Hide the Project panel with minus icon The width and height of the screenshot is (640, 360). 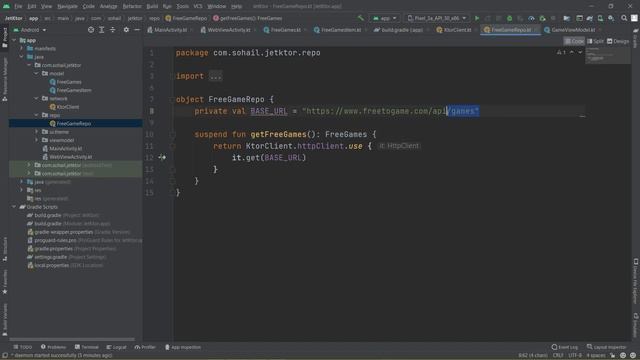click(137, 30)
